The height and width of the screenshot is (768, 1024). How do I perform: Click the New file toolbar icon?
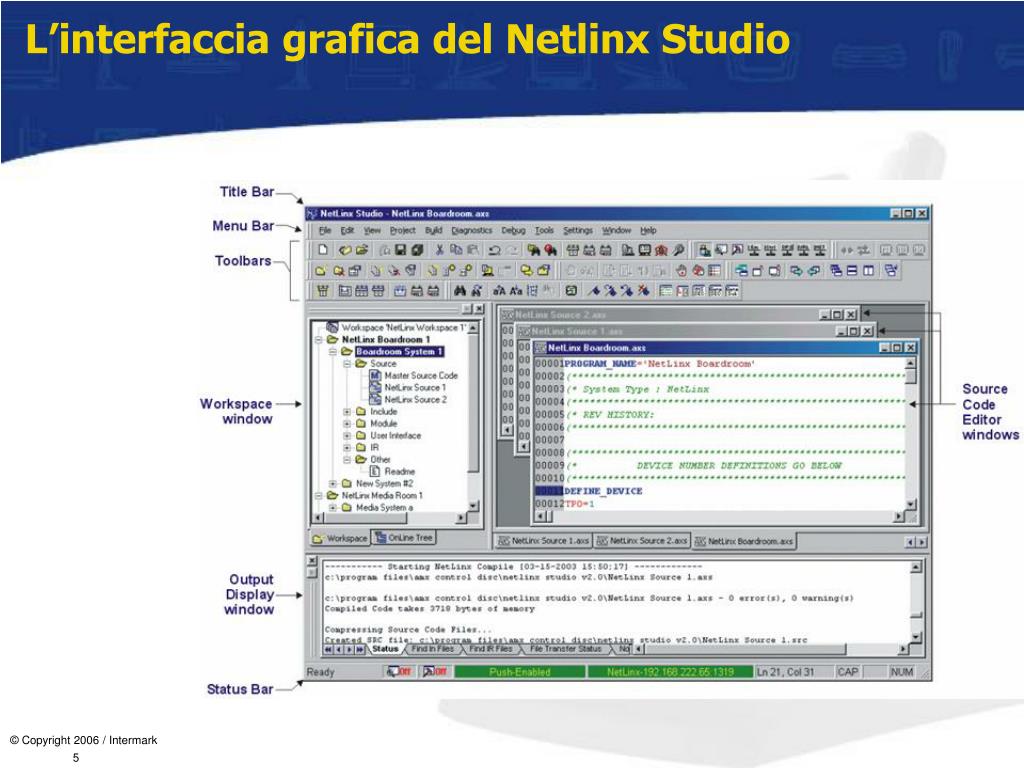coord(323,250)
